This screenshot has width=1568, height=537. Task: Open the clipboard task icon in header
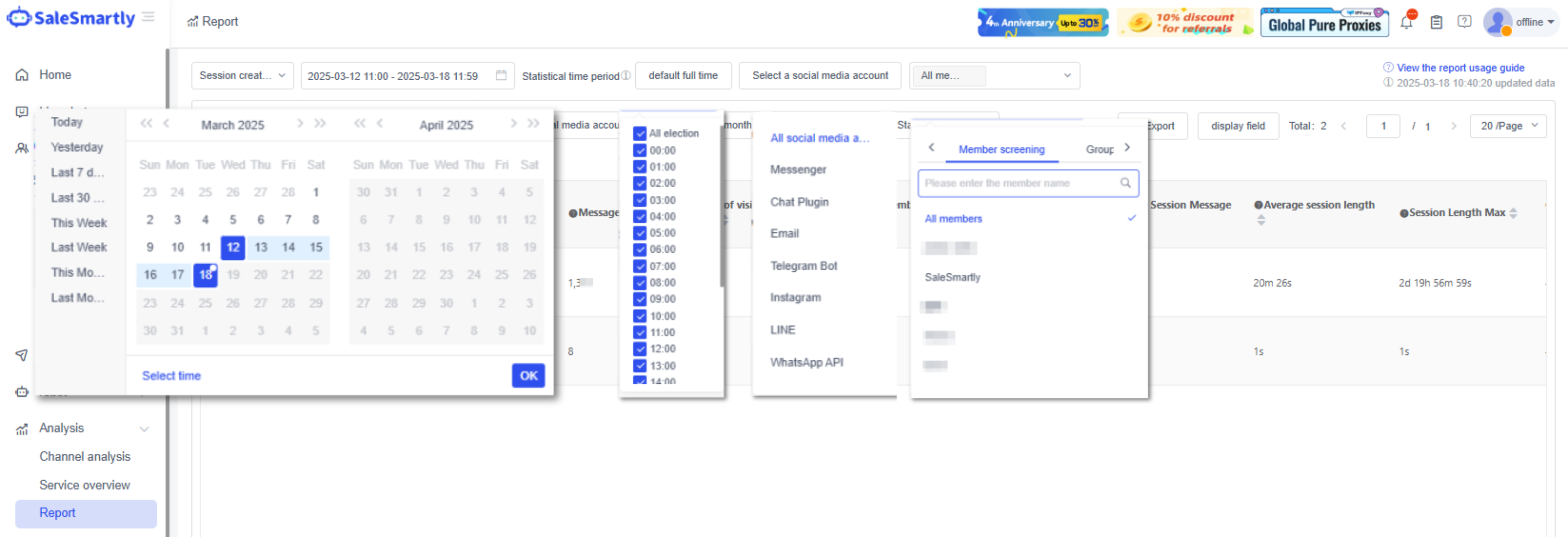coord(1436,23)
